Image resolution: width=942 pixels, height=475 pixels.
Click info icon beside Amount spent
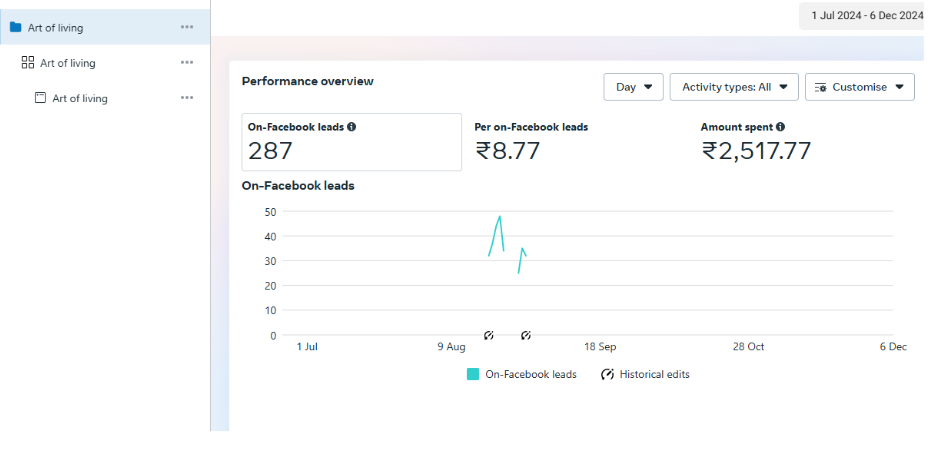tap(780, 127)
